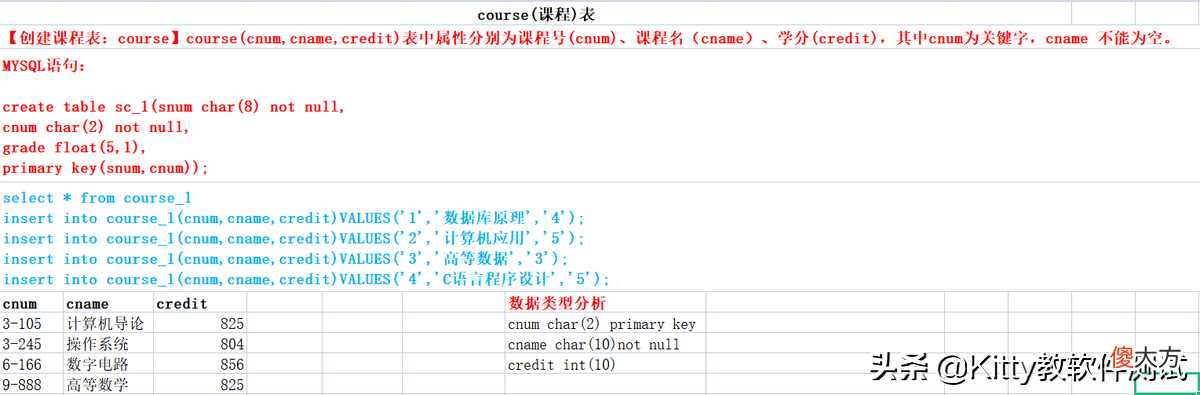Click the 'credit' column header cell
This screenshot has width=1200, height=395.
(200, 303)
